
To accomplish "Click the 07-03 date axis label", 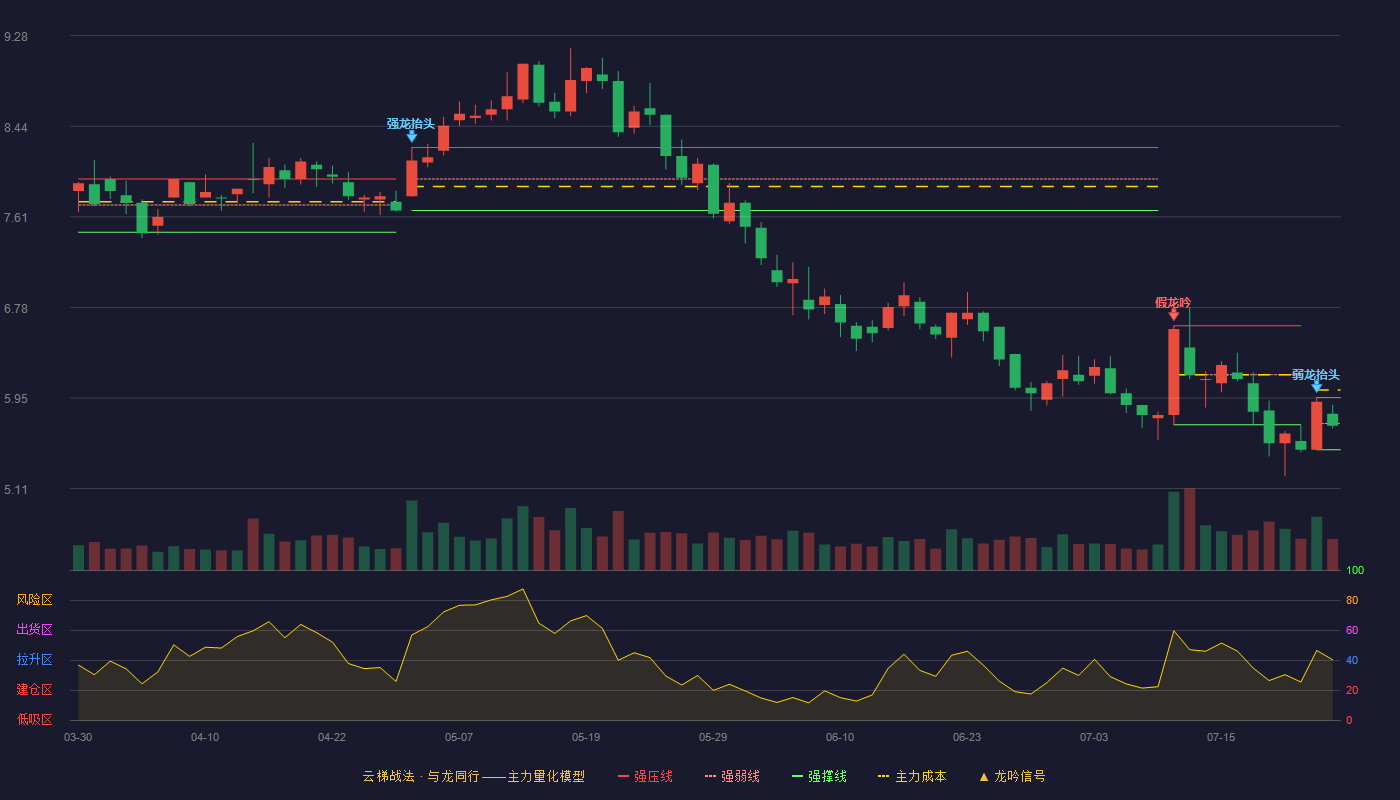I will [1094, 737].
